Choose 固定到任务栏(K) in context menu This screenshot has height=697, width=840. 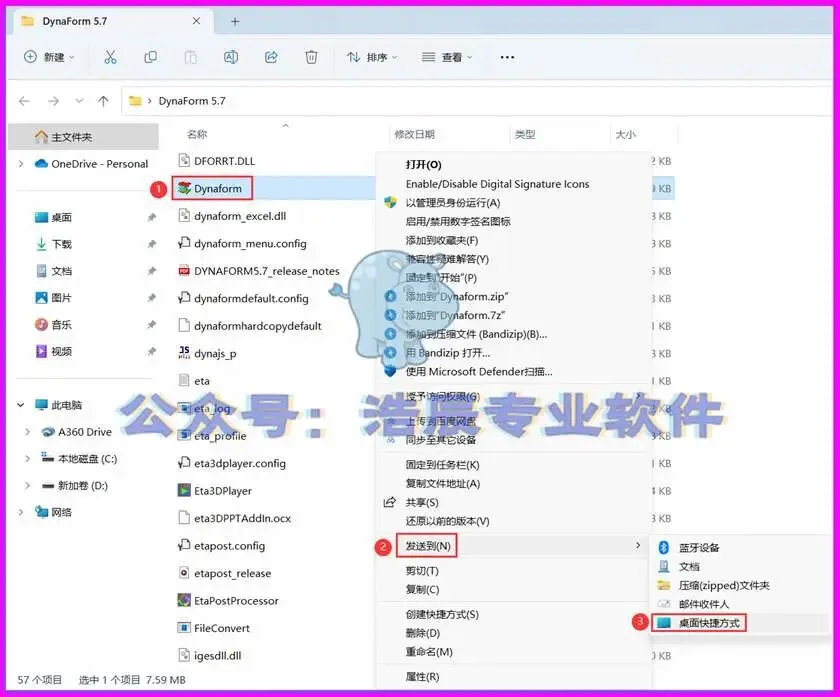tap(442, 465)
